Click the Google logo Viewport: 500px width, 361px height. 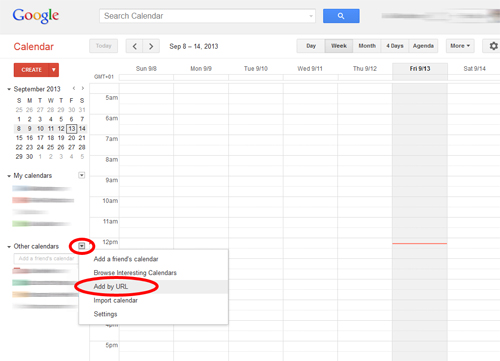click(36, 16)
